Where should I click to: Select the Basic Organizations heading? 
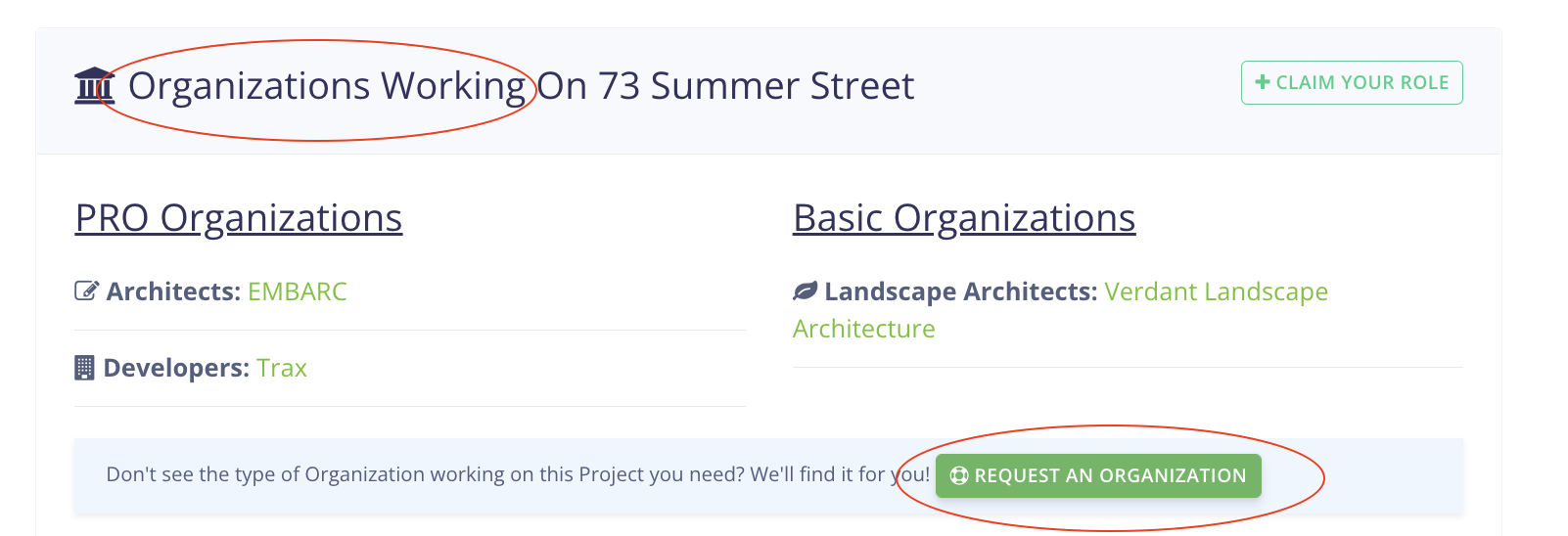click(x=964, y=217)
